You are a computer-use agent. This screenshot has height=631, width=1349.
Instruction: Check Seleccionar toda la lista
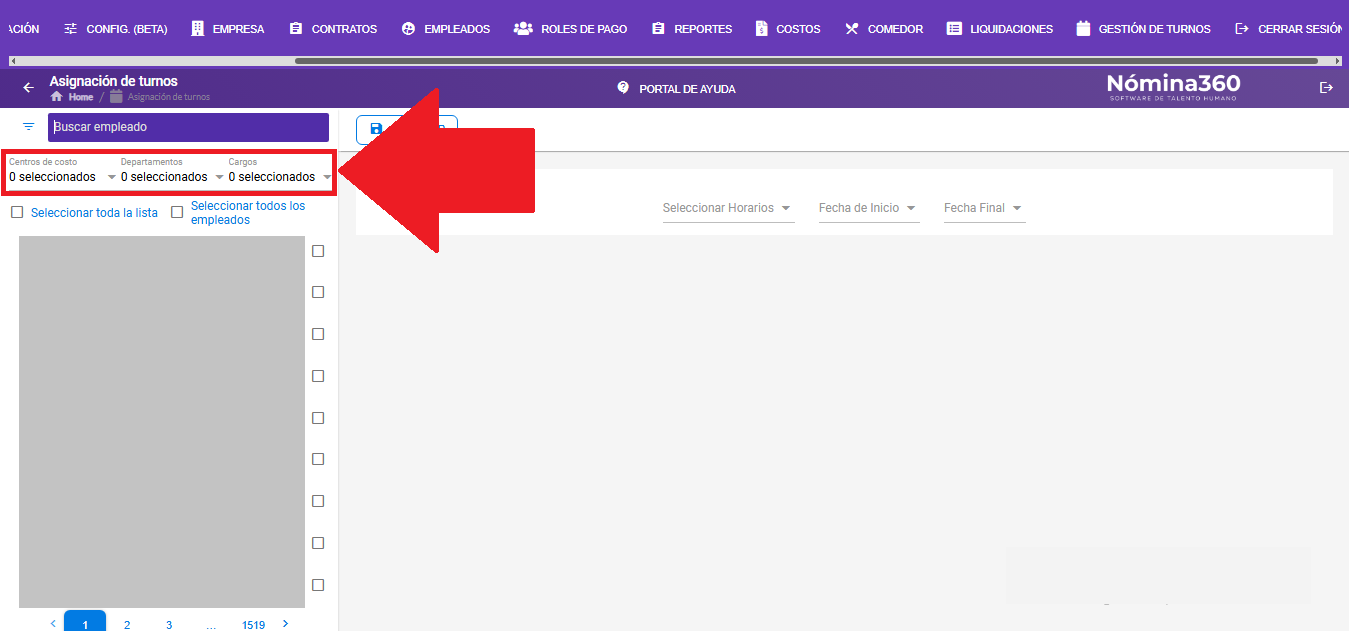point(17,213)
